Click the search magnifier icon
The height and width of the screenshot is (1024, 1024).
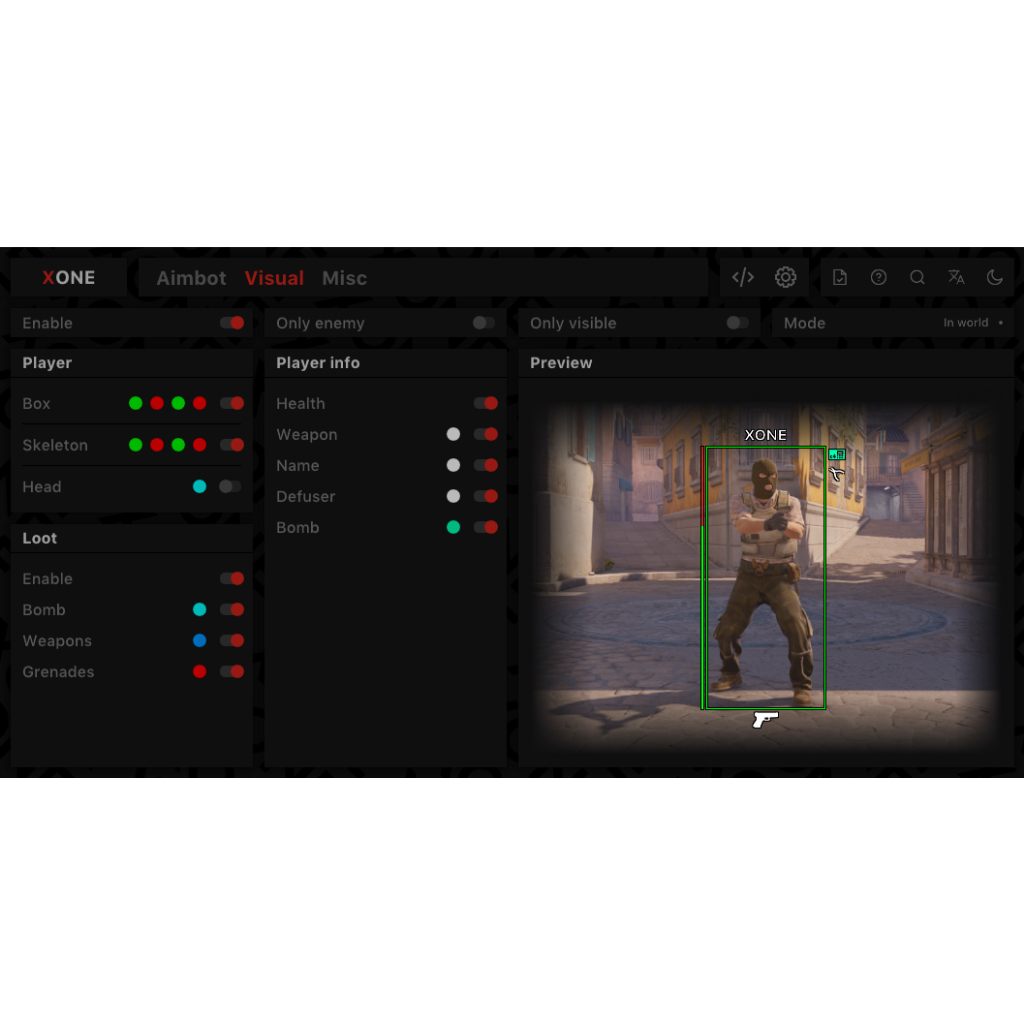coord(917,278)
